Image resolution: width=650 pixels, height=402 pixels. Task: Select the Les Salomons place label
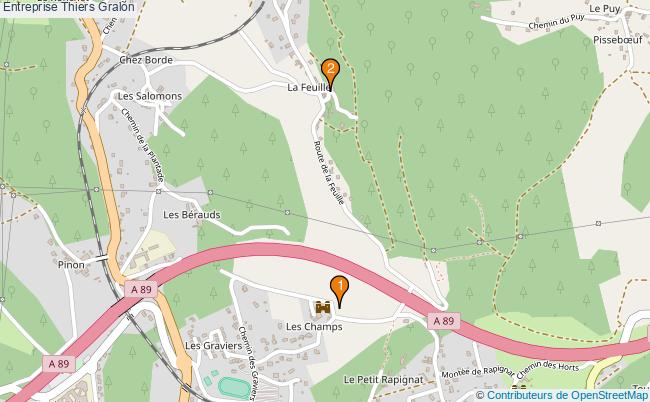pyautogui.click(x=150, y=96)
